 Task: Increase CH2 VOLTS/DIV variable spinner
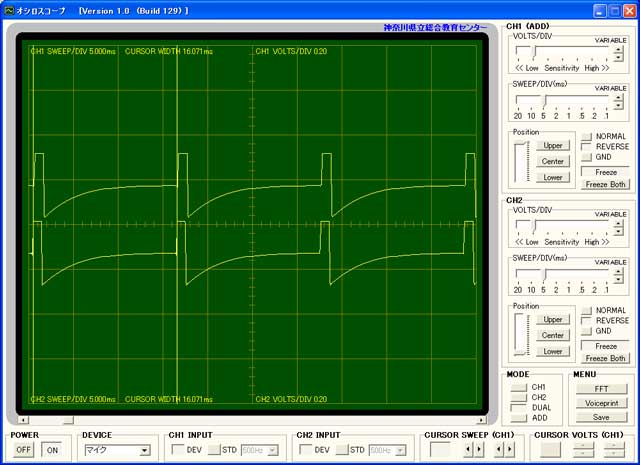(618, 223)
